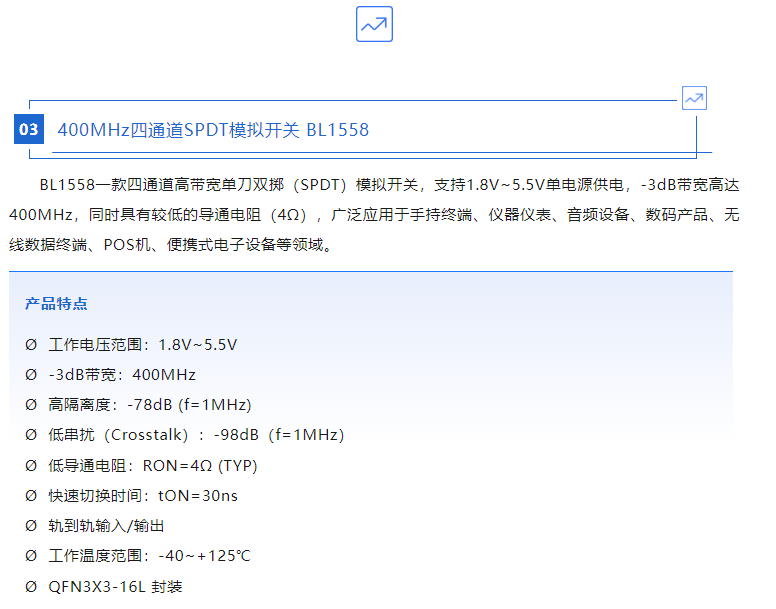Click the -3dB带宽 400MHz feature line
Screen dimensions: 776x609
click(122, 375)
